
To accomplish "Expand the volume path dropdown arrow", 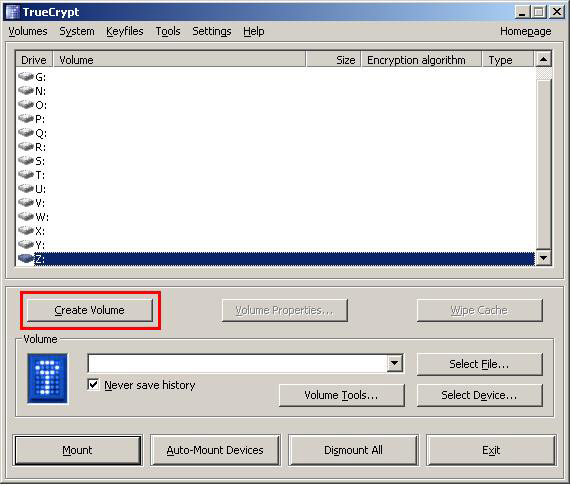I will [x=395, y=363].
